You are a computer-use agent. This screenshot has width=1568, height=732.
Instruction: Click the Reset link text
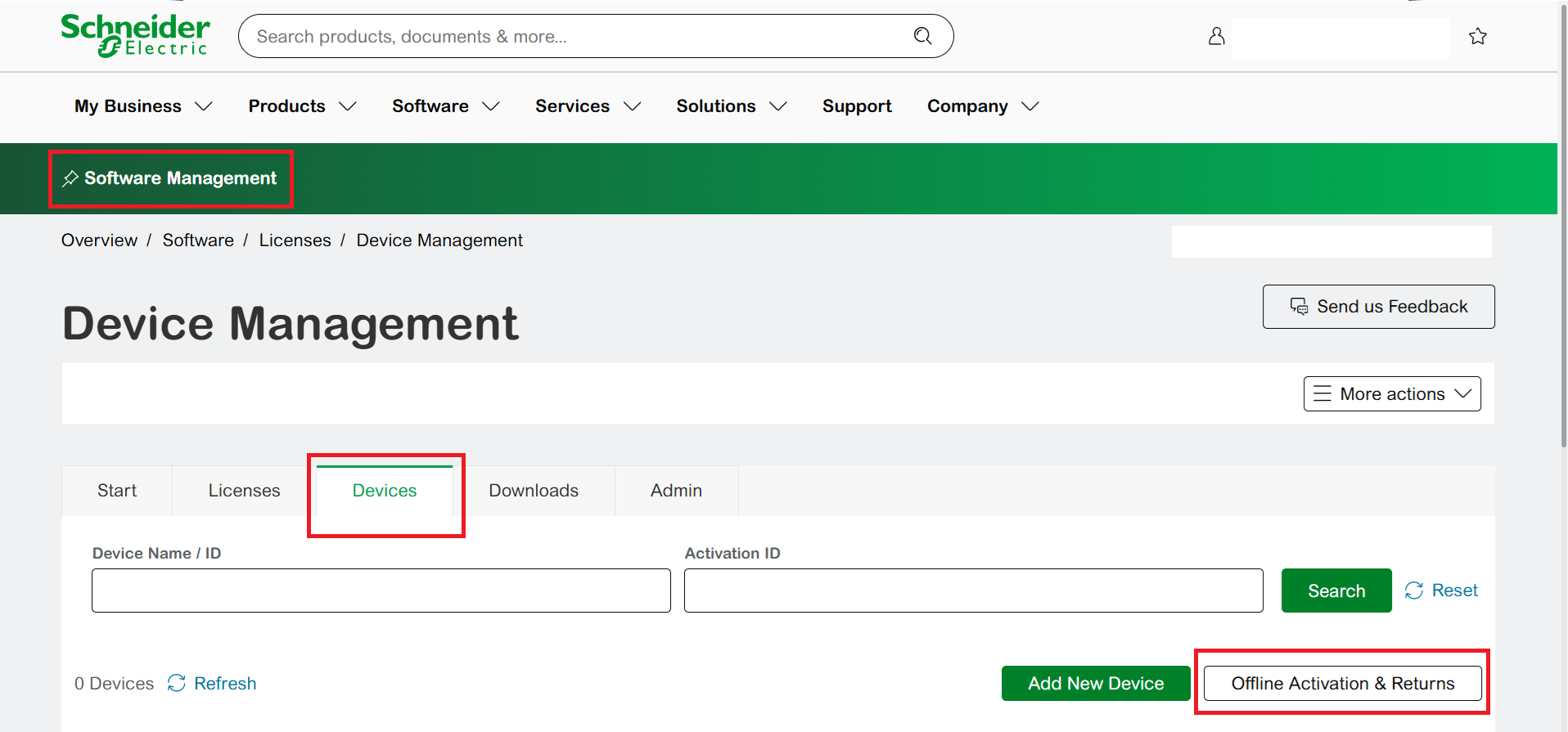pos(1454,591)
